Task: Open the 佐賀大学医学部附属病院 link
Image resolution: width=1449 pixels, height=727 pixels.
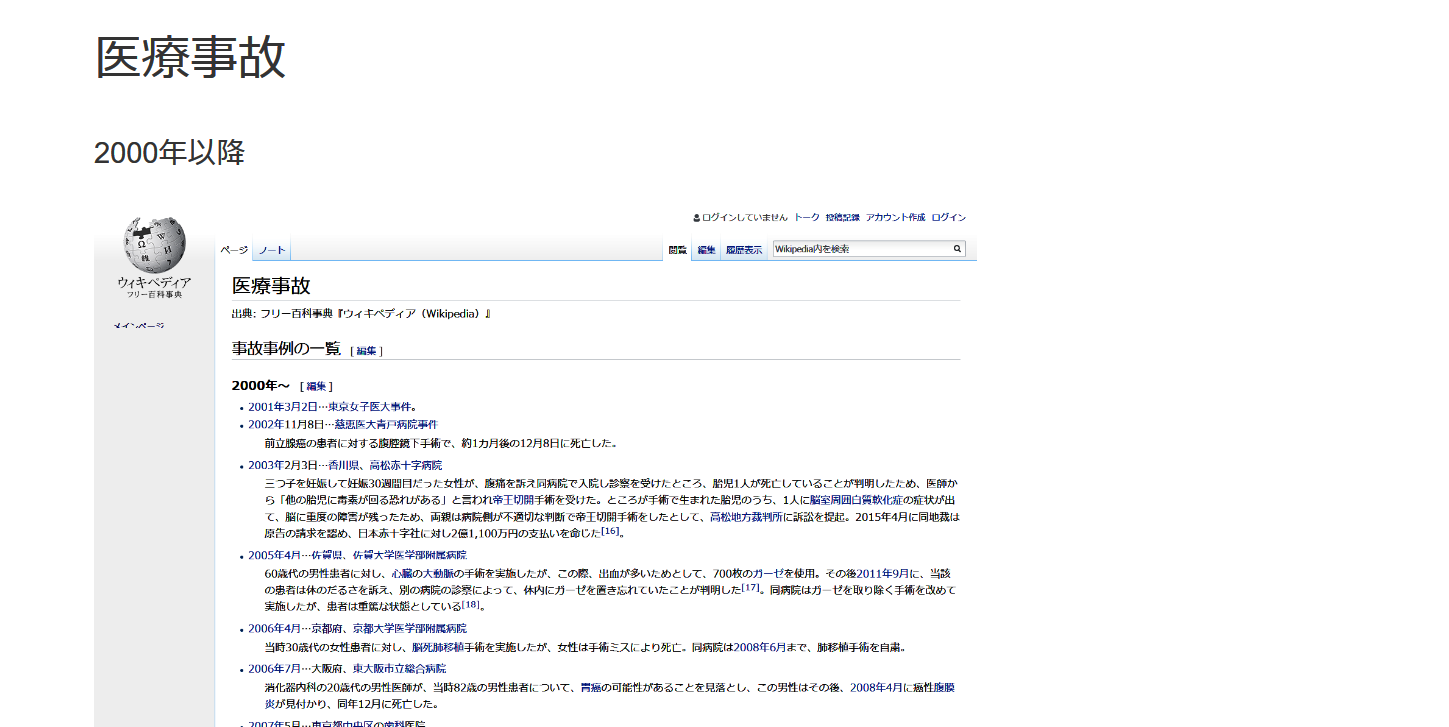Action: (410, 555)
